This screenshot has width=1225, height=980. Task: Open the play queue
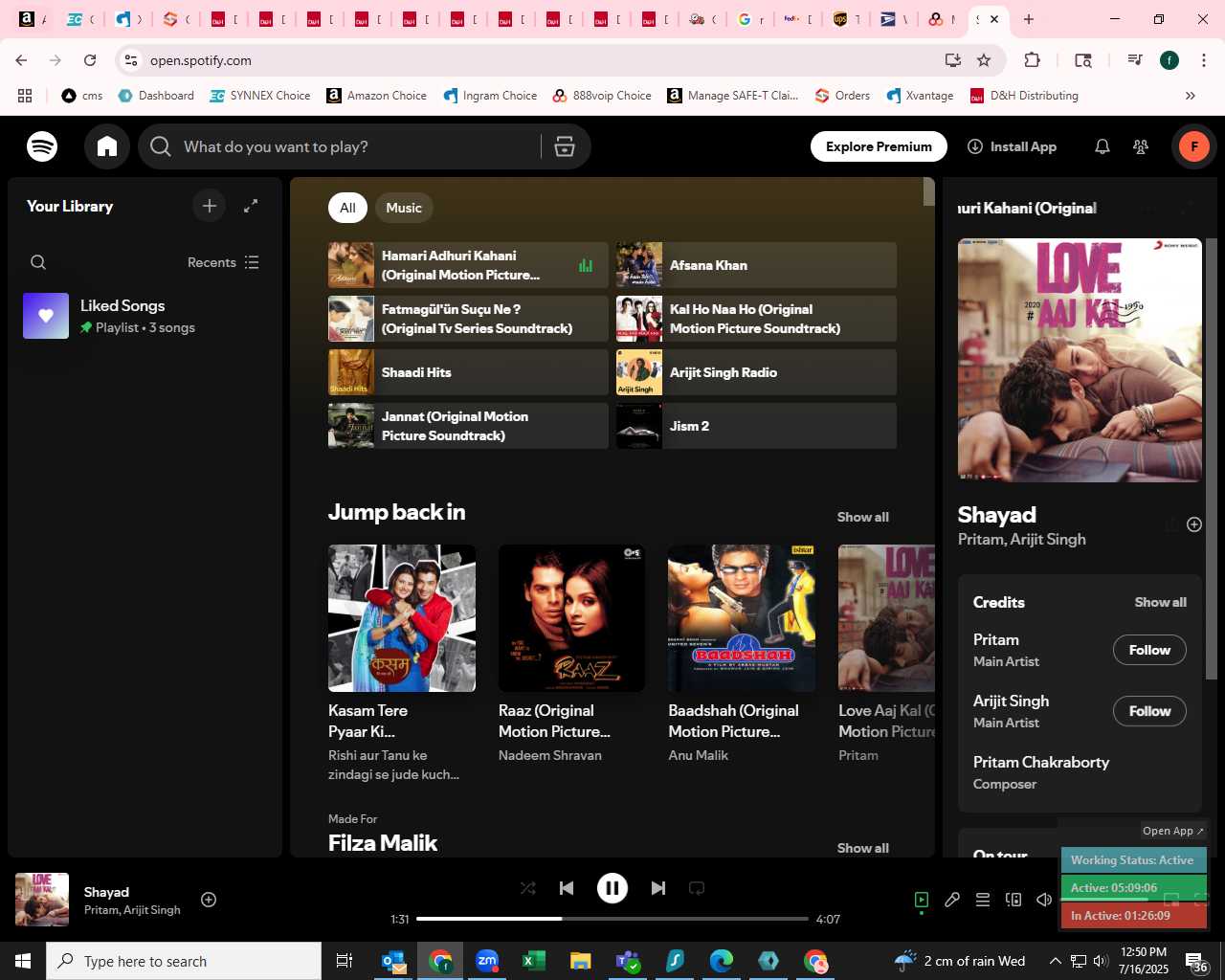(x=983, y=900)
